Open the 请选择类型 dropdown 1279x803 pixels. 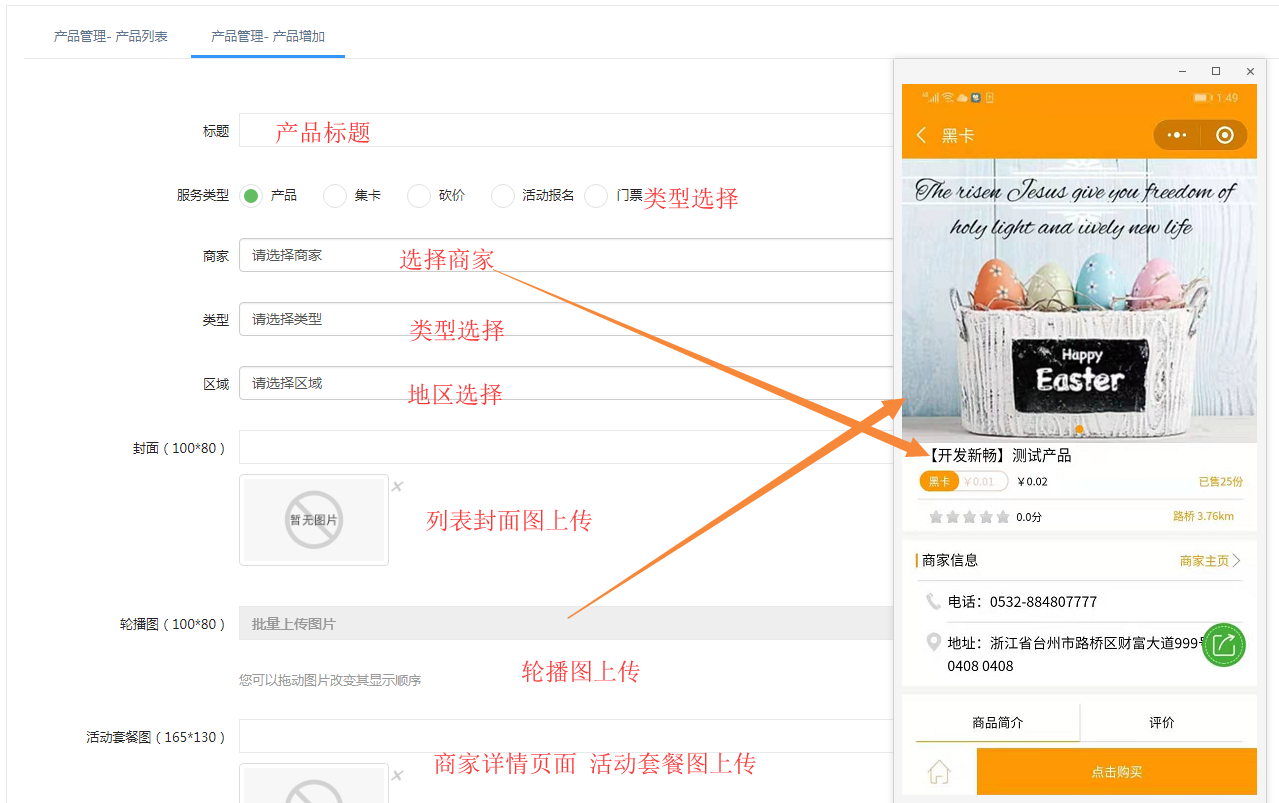[566, 319]
